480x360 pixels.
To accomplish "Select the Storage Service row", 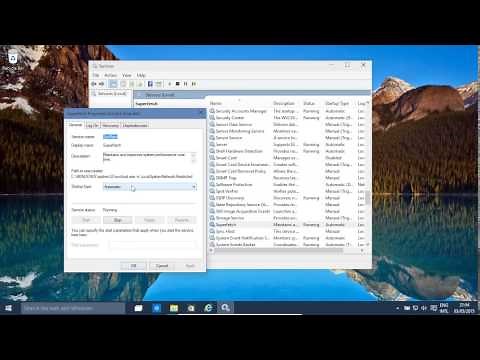I will tap(287, 218).
